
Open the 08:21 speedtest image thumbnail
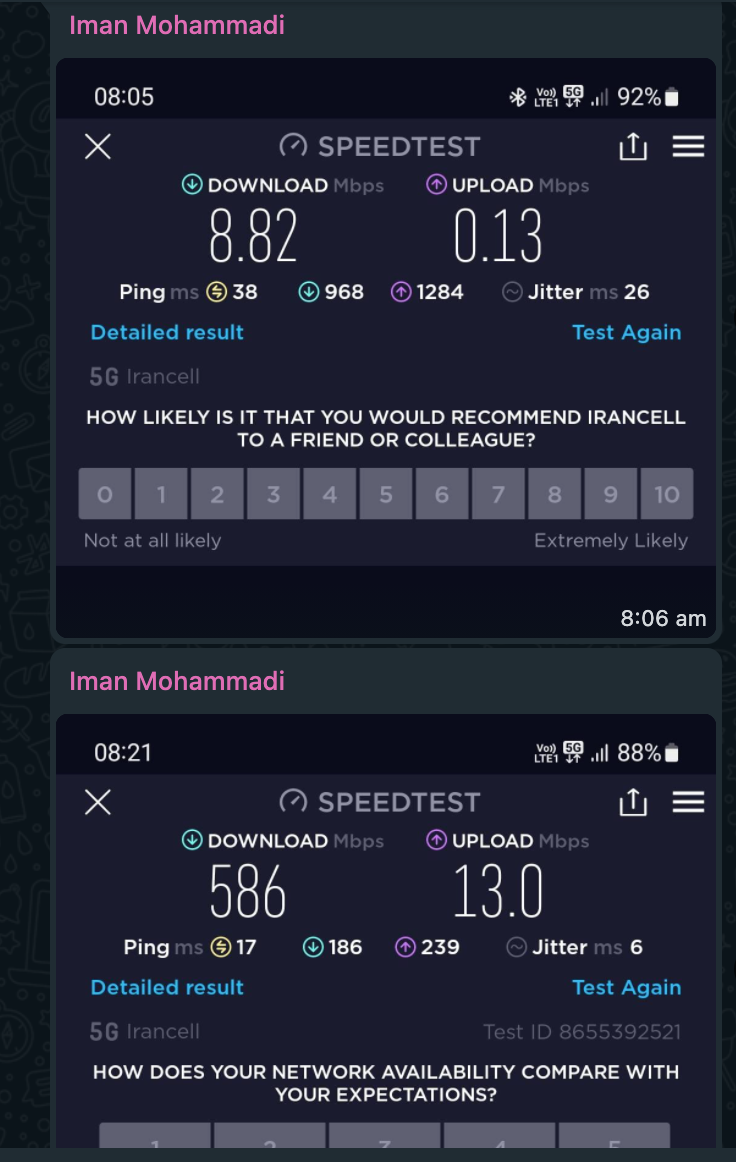coord(386,931)
